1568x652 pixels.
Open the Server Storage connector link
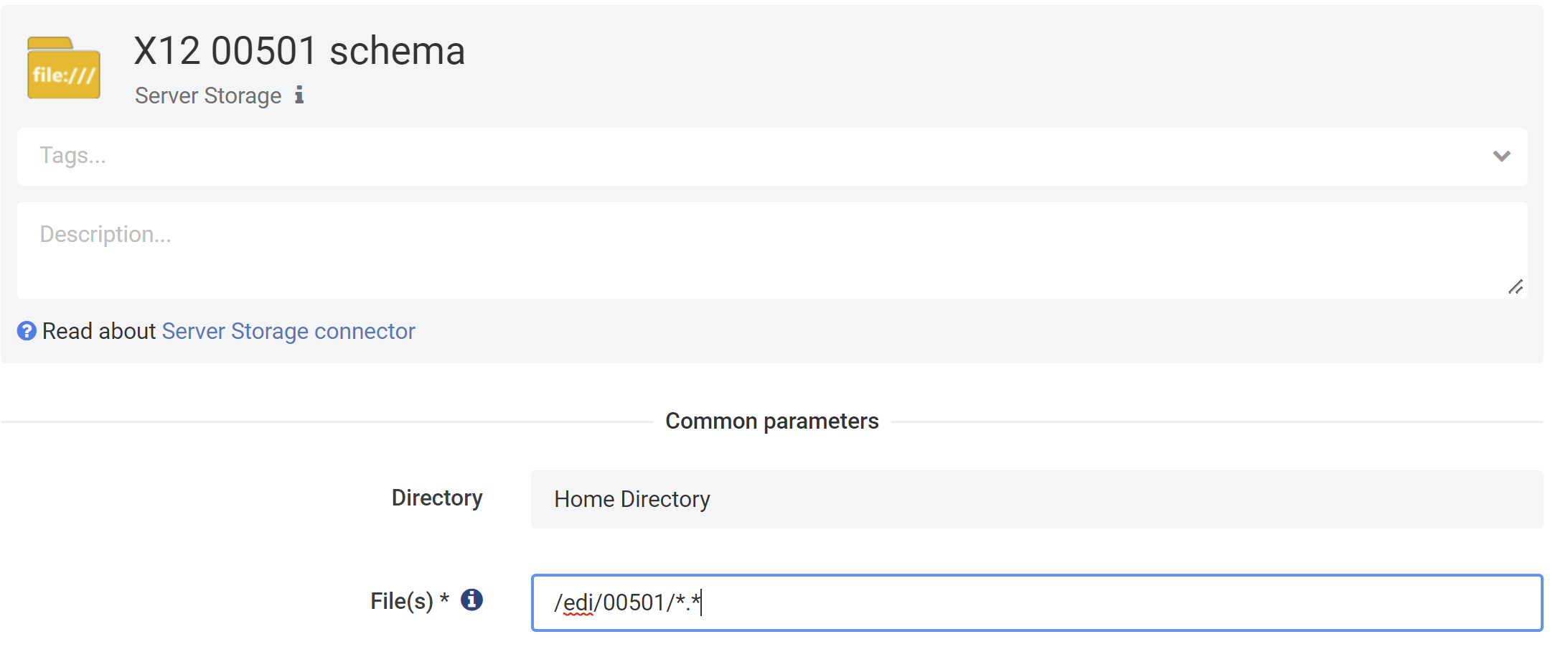pyautogui.click(x=288, y=331)
